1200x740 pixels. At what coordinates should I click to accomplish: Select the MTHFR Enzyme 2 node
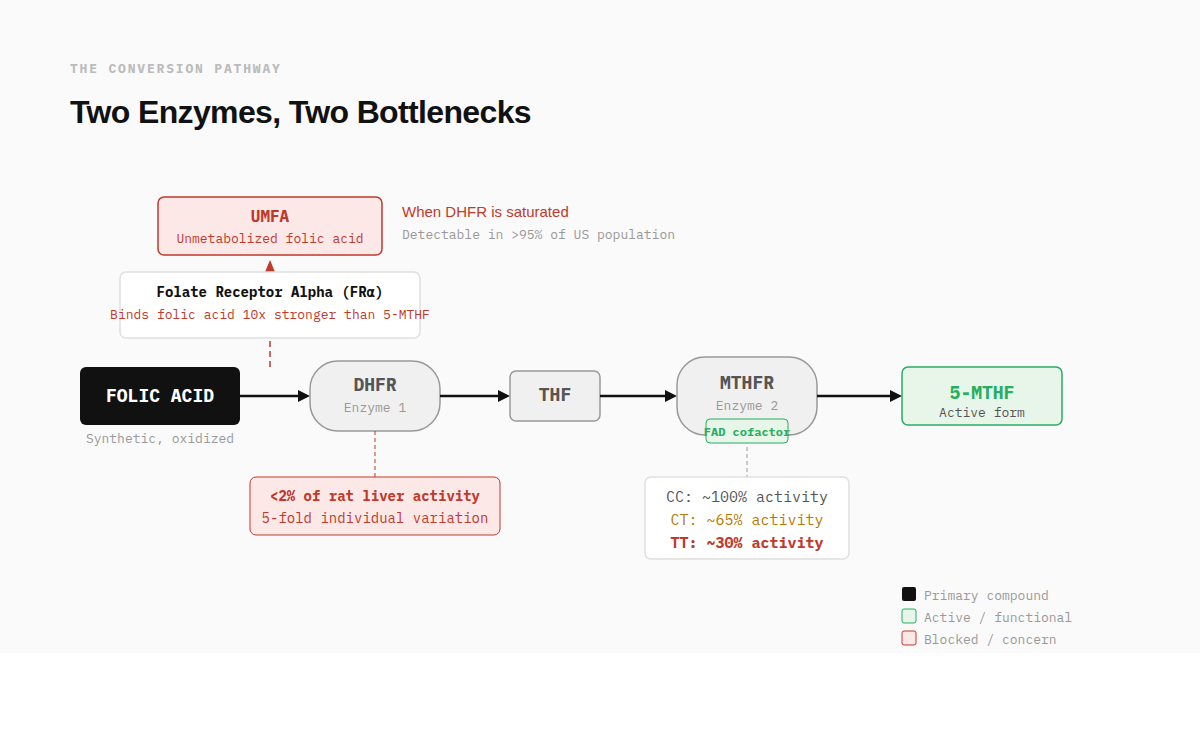[747, 388]
